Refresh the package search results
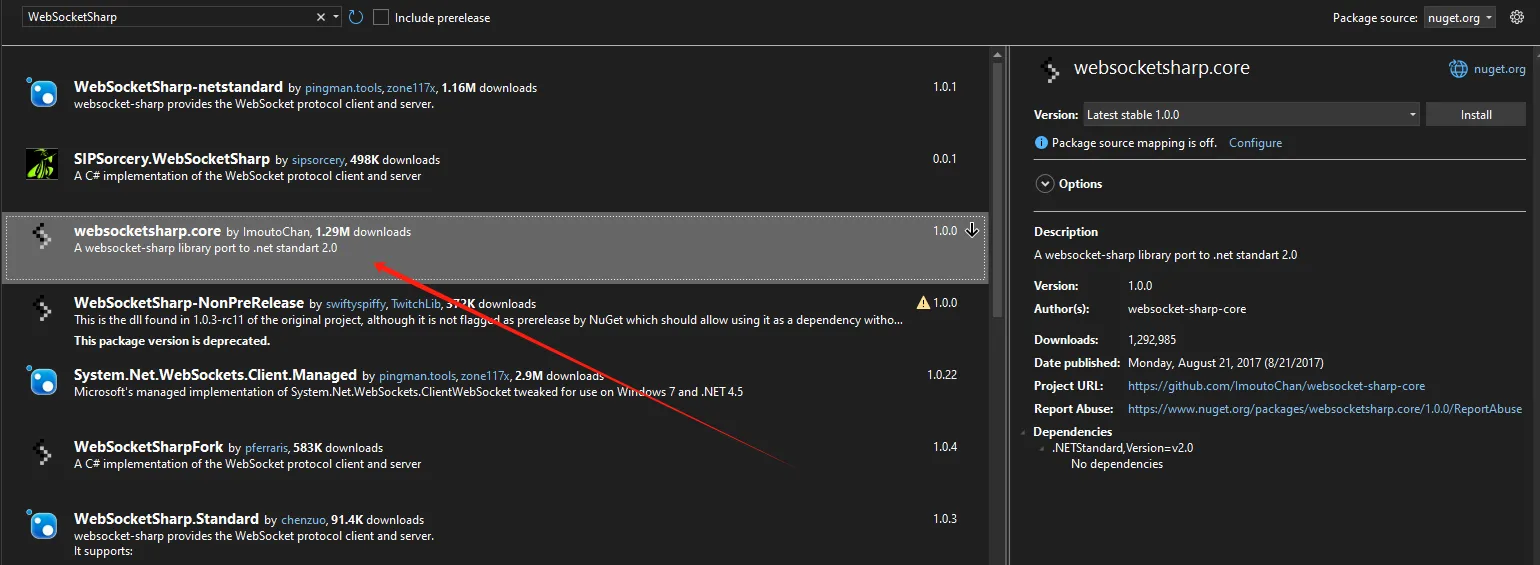The image size is (1540, 565). (x=356, y=17)
